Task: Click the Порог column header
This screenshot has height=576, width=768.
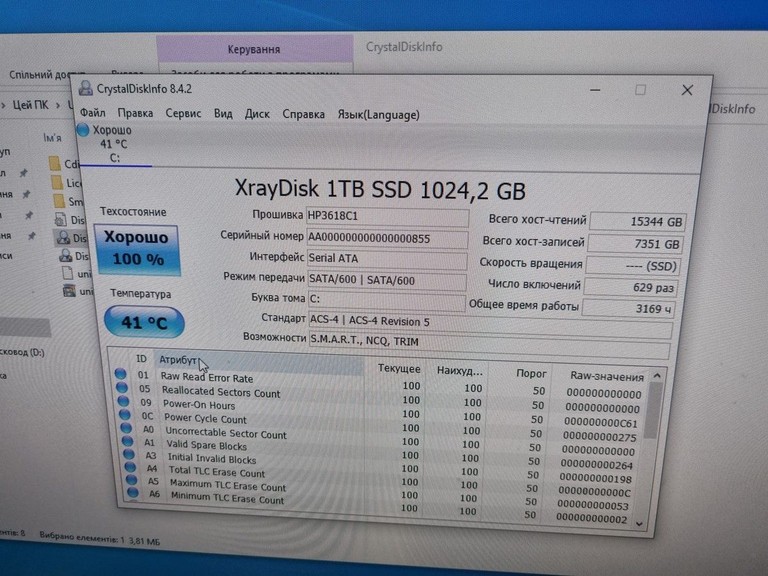Action: click(531, 373)
